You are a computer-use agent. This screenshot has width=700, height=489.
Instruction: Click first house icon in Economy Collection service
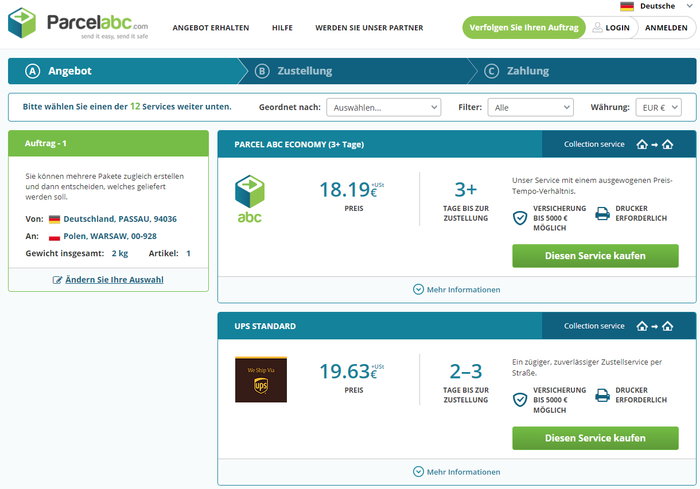click(642, 144)
